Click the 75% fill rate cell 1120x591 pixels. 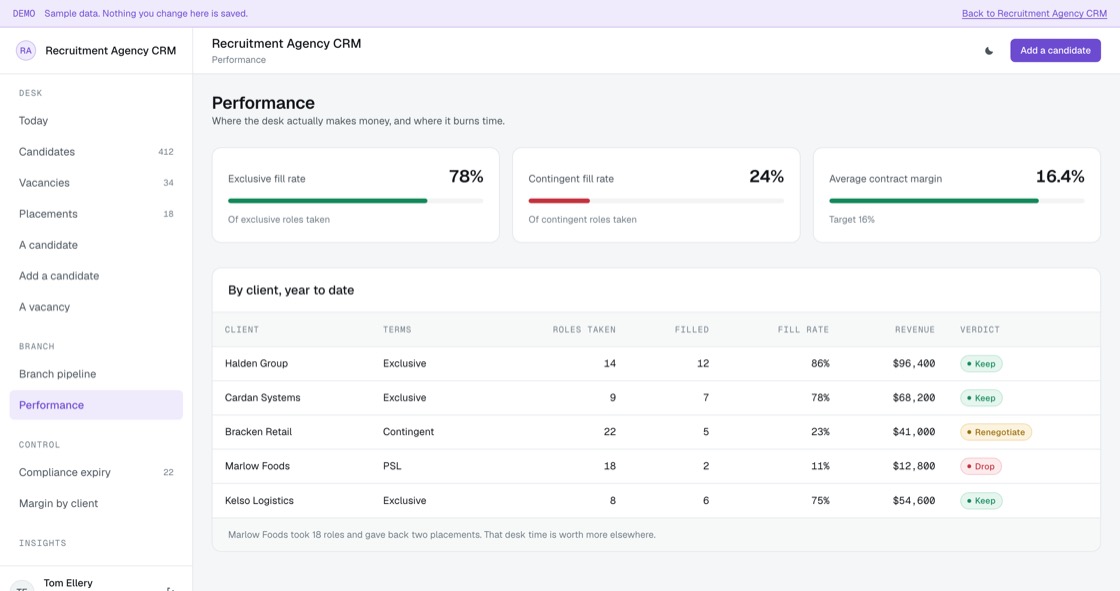tap(820, 501)
